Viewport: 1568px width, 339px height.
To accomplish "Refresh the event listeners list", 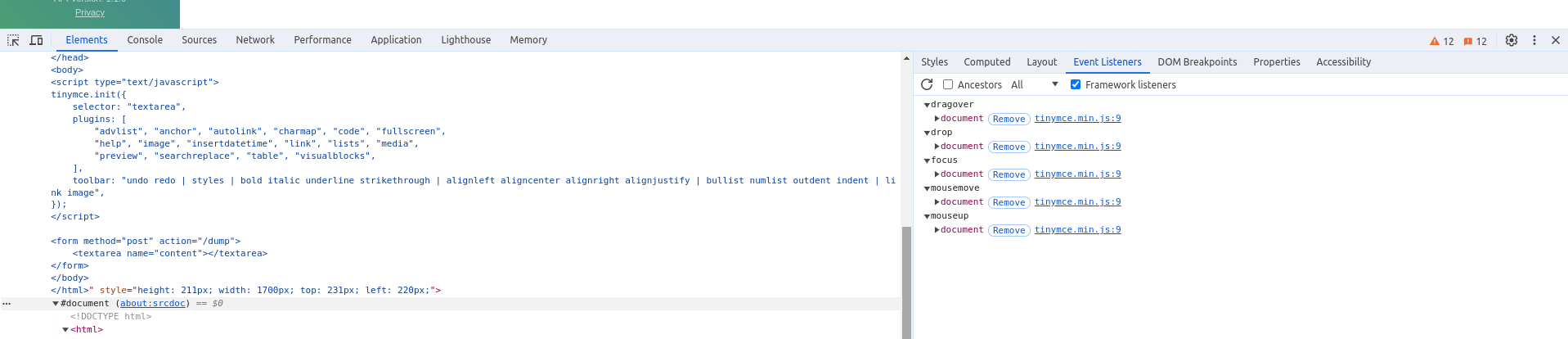I will click(927, 84).
